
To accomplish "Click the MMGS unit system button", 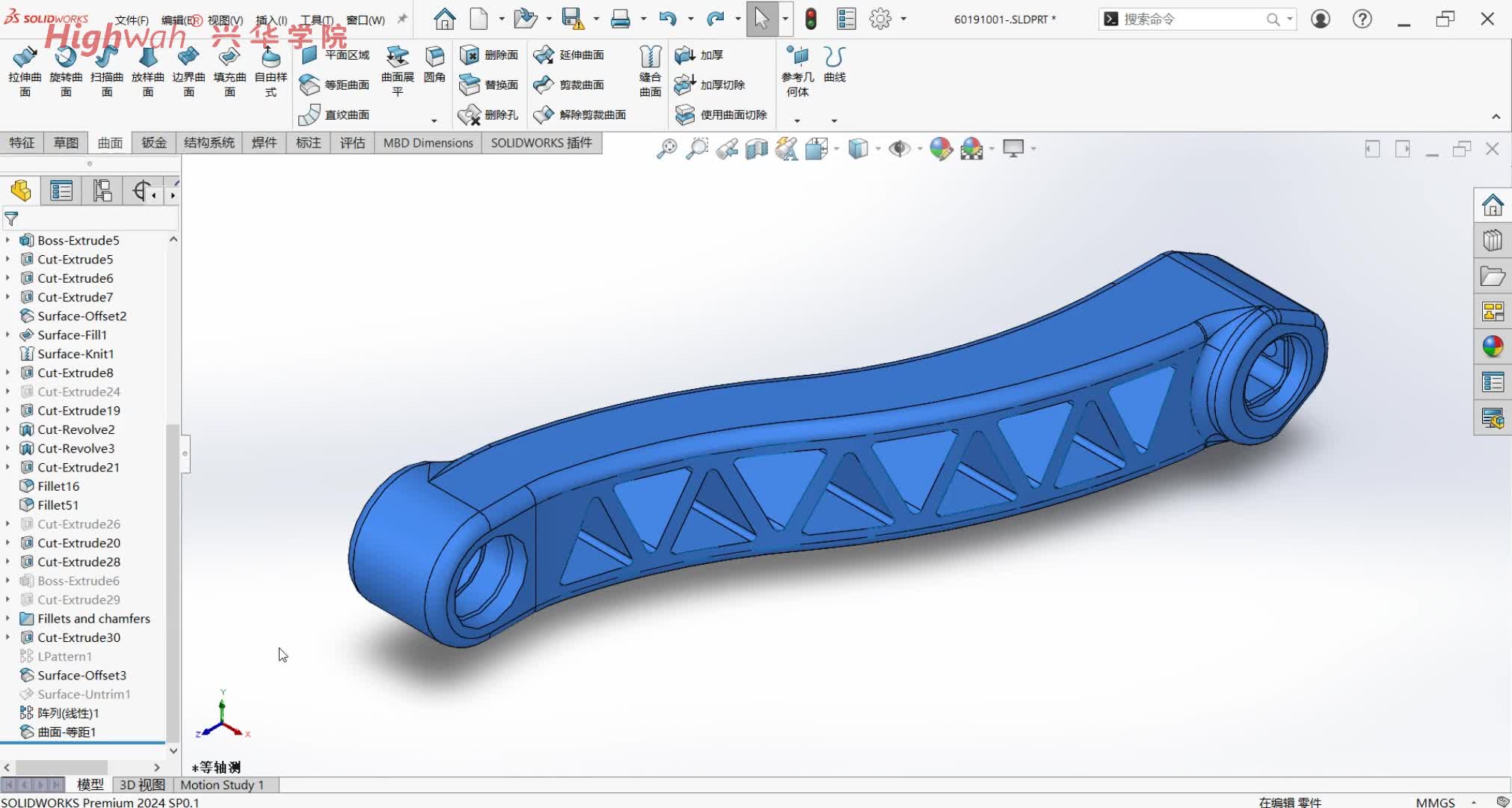I will (x=1435, y=802).
